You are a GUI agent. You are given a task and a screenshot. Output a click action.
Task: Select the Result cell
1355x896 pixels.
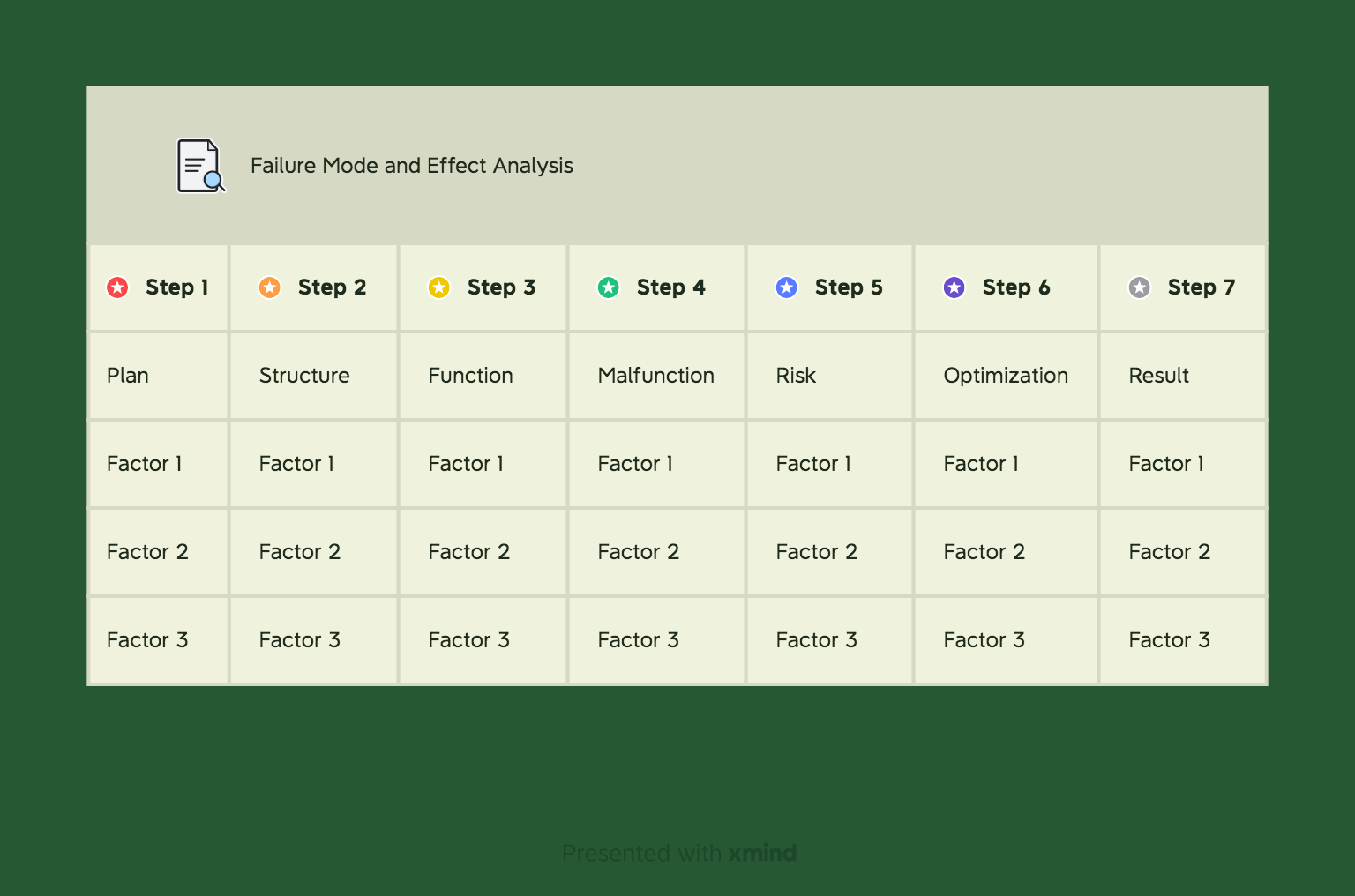point(1183,376)
